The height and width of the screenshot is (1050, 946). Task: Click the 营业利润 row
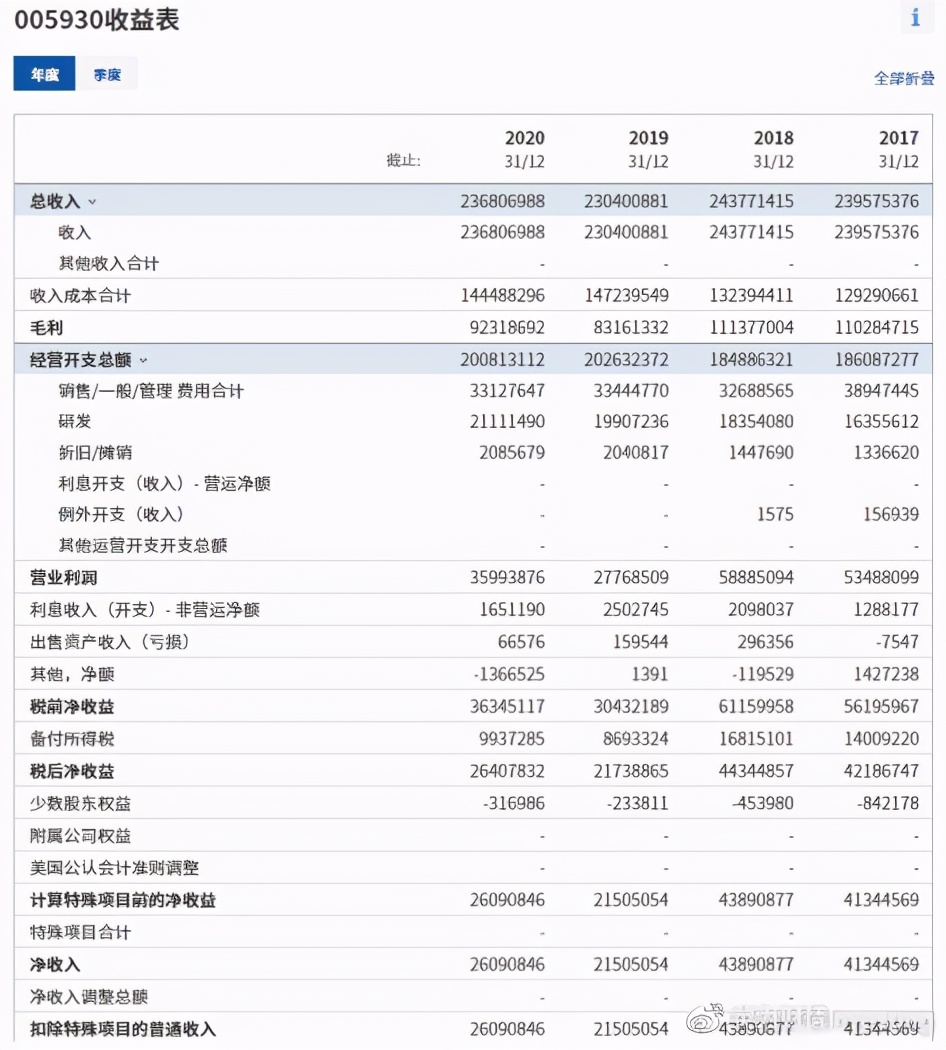(x=57, y=577)
